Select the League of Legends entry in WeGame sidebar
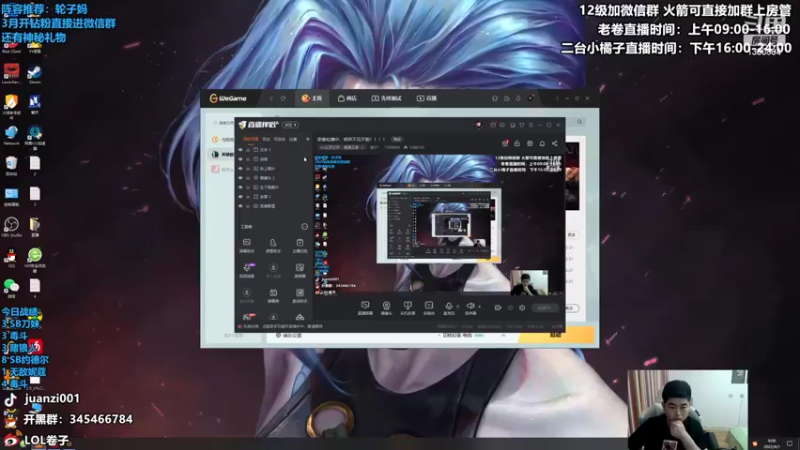The image size is (800, 450). (x=221, y=154)
